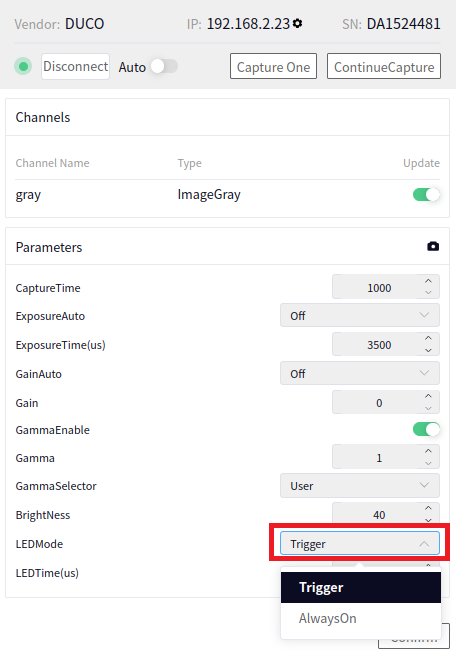
Task: Increase Gain value with up arrow
Action: (x=428, y=396)
